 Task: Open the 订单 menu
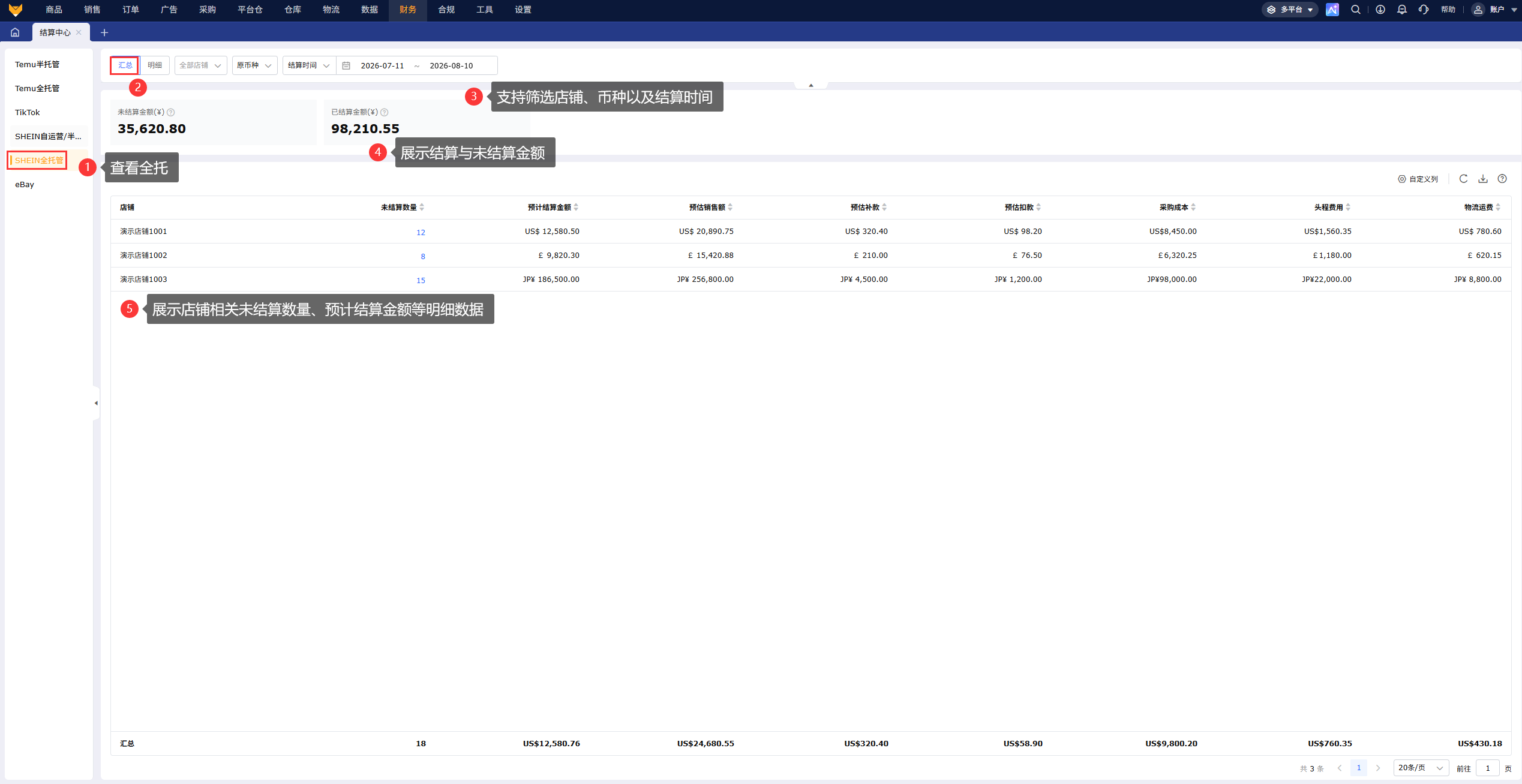131,10
